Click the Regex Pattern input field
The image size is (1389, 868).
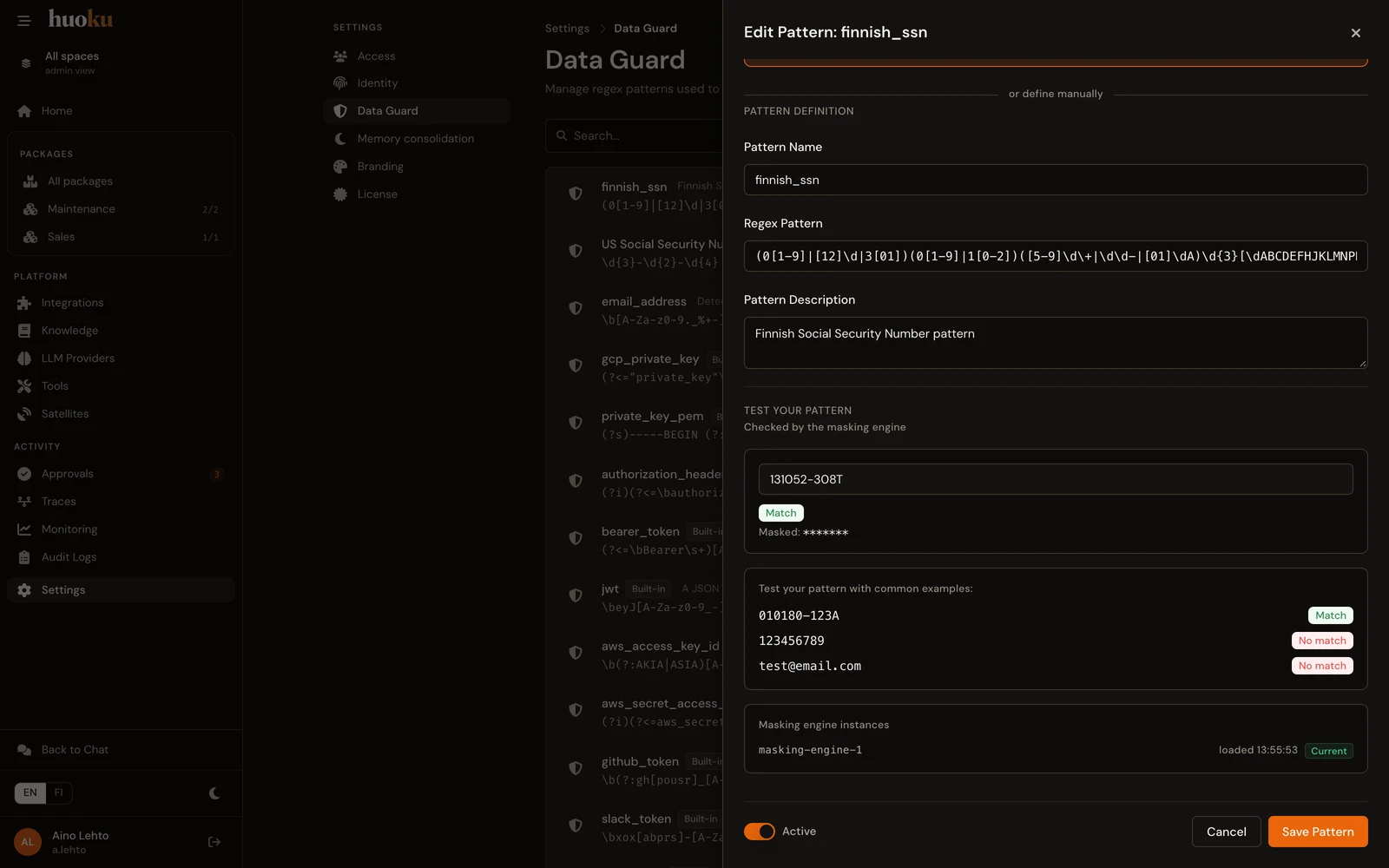1056,256
